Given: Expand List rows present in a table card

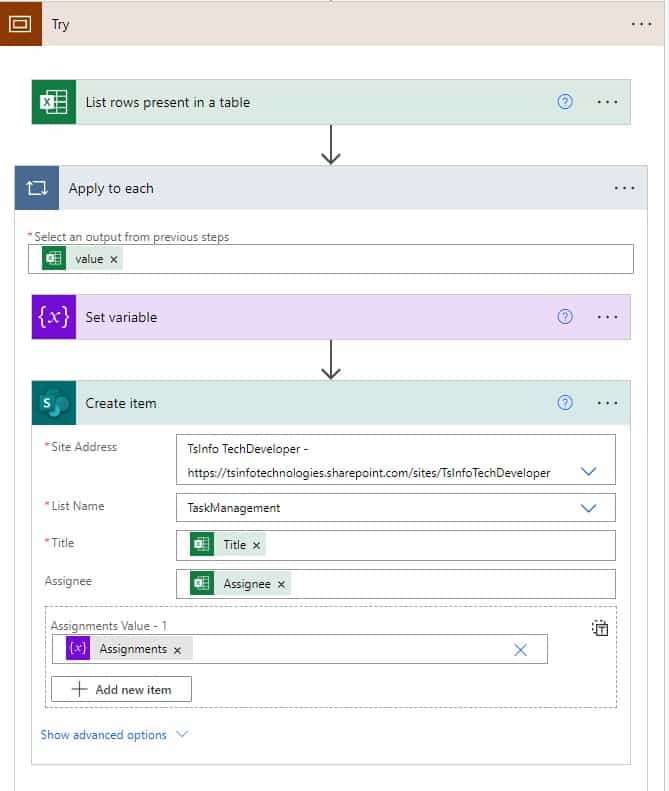Looking at the screenshot, I should (x=331, y=102).
